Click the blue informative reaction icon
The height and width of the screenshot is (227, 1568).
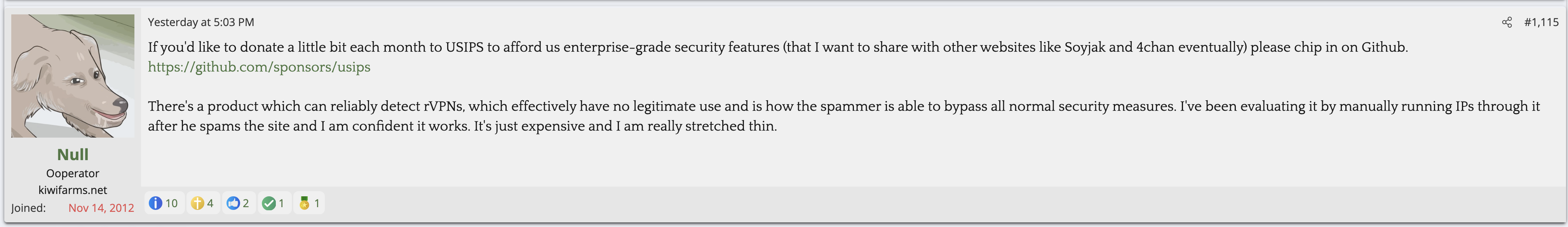coord(155,203)
